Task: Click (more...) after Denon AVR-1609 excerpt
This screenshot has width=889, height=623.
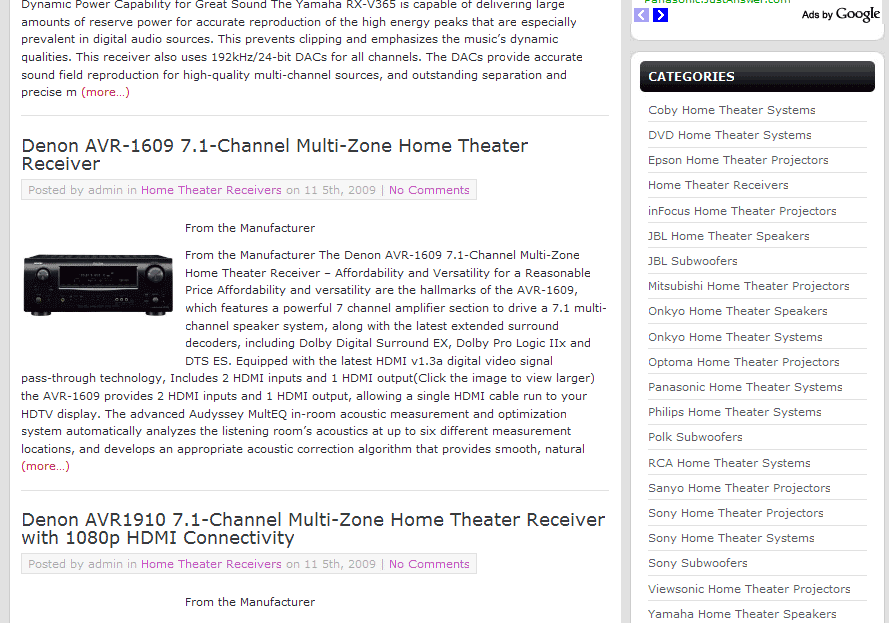Action: (x=45, y=466)
